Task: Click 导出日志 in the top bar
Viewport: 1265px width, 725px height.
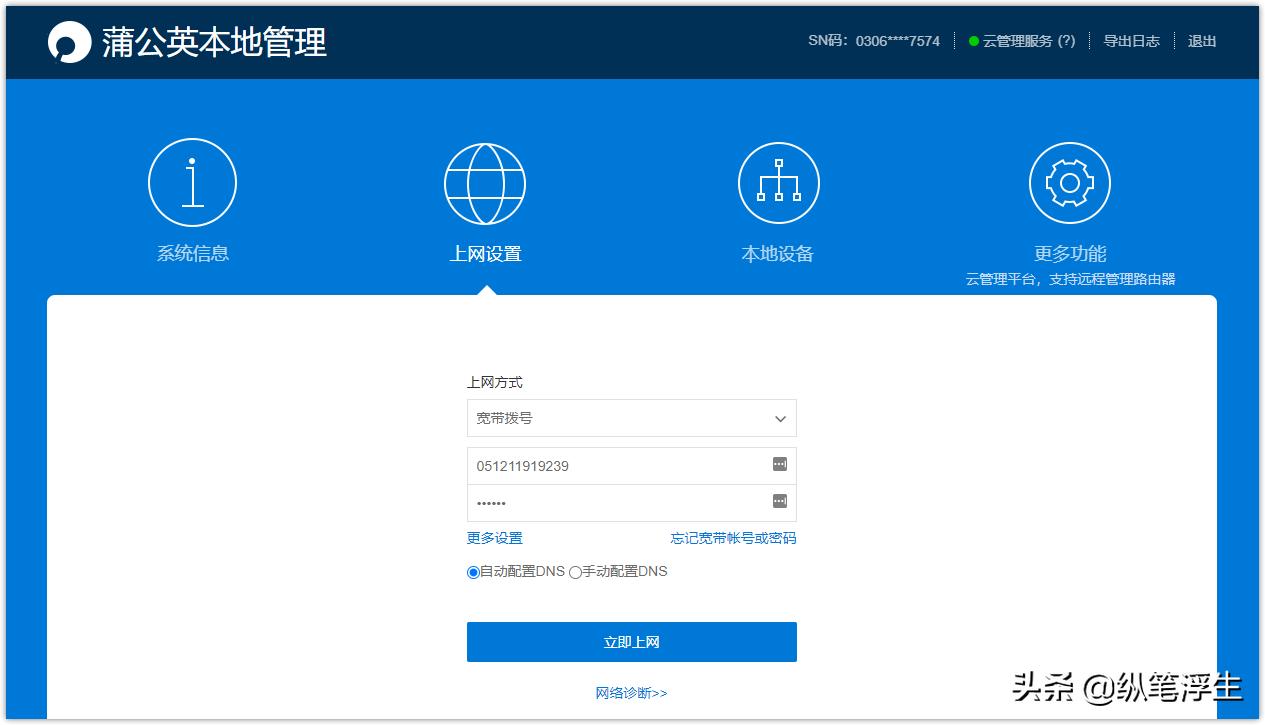Action: (x=1131, y=41)
